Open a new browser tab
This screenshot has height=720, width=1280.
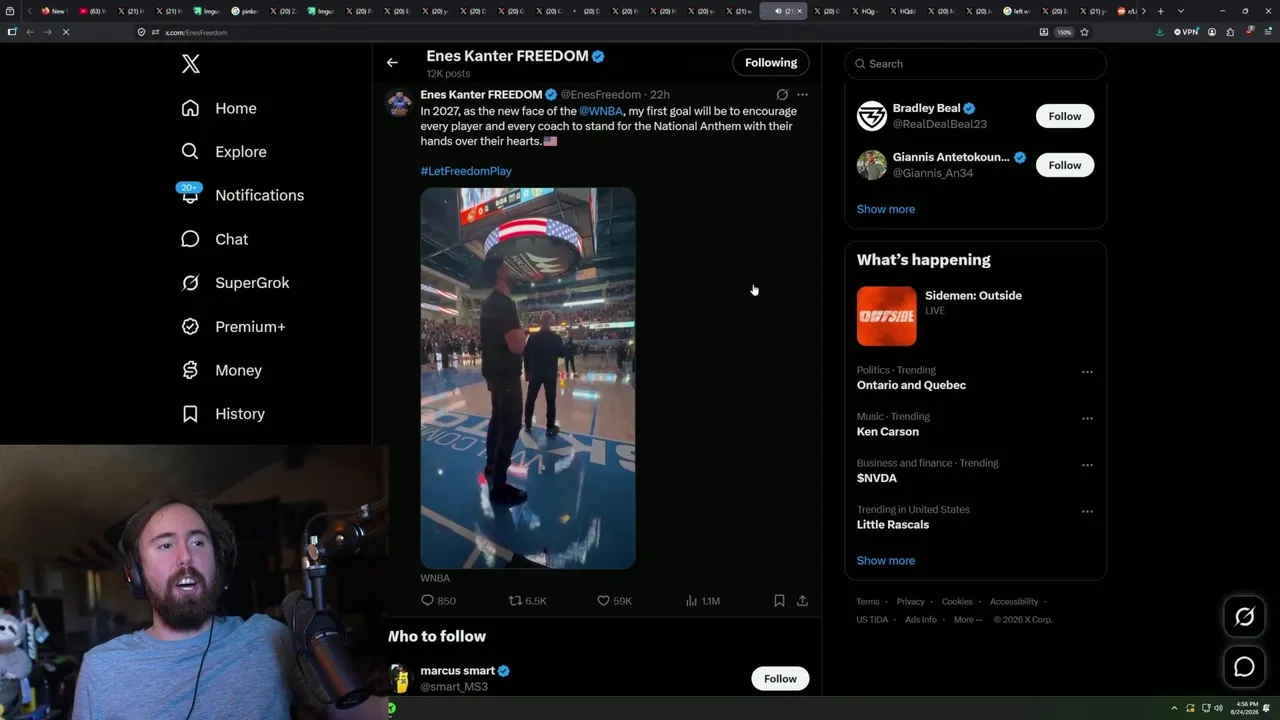[x=1160, y=11]
